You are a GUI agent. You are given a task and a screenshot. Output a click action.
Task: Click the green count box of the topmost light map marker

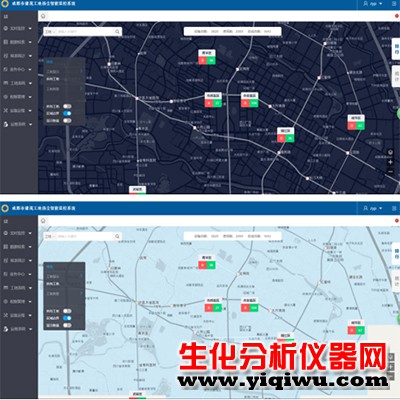211,265
